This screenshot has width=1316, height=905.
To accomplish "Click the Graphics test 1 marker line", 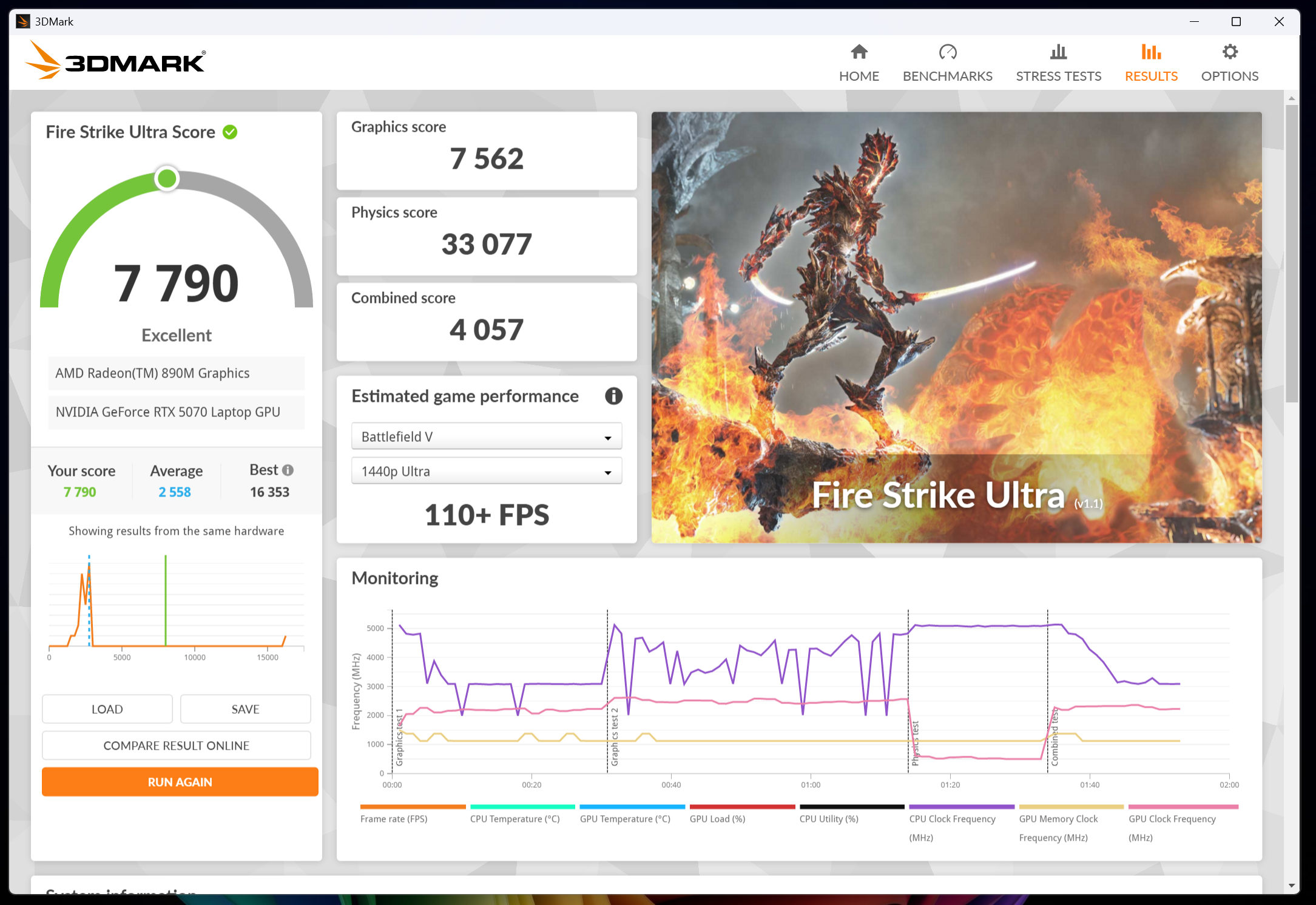I will click(393, 692).
